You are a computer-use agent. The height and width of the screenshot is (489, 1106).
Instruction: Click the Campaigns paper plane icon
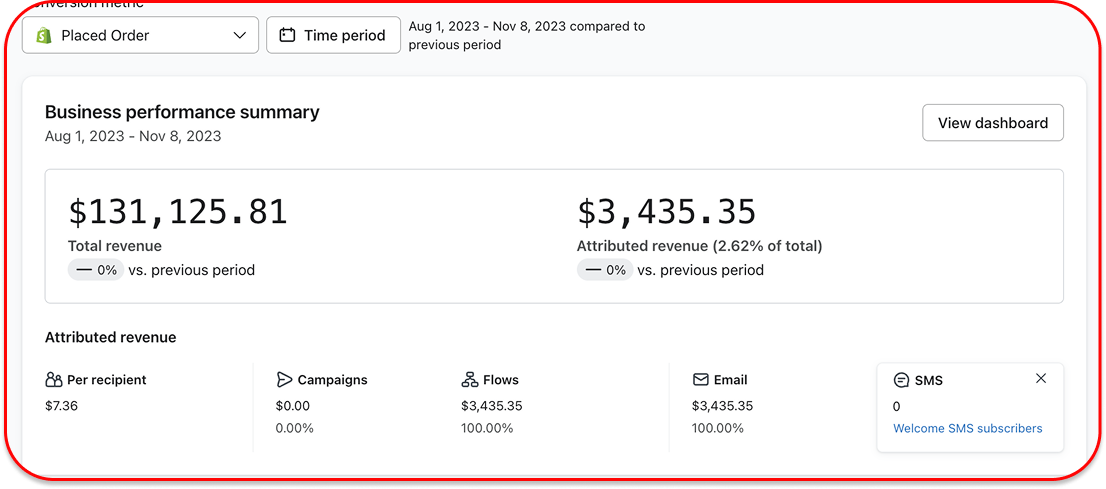coord(284,380)
